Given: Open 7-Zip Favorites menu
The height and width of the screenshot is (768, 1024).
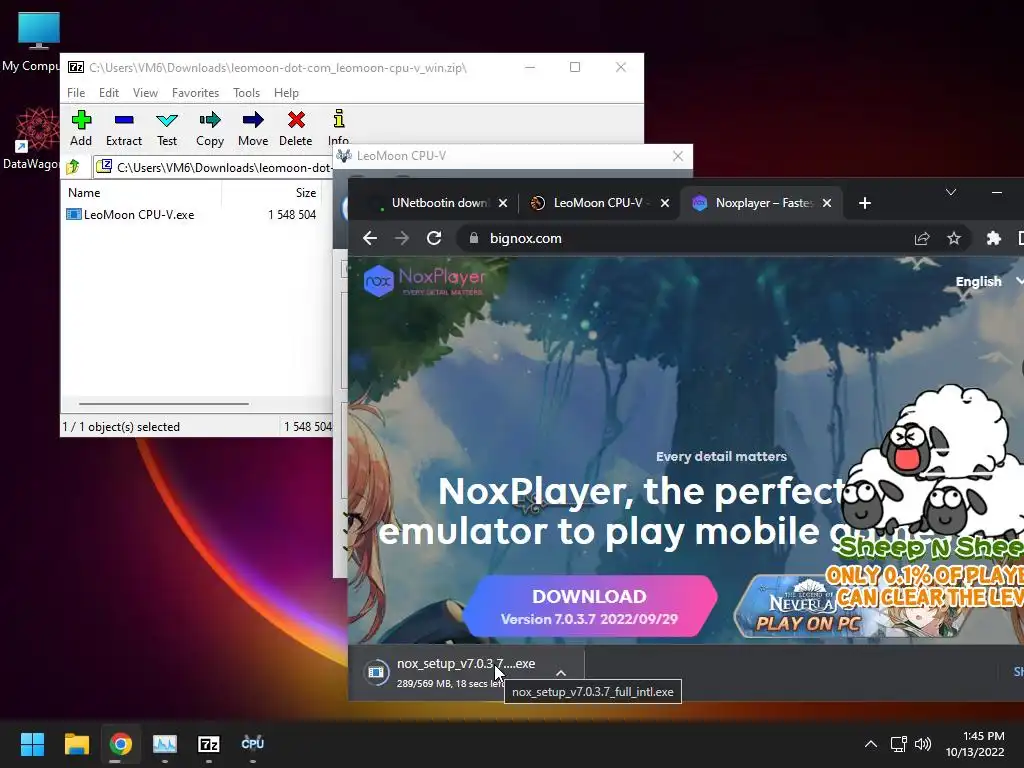Looking at the screenshot, I should tap(195, 93).
